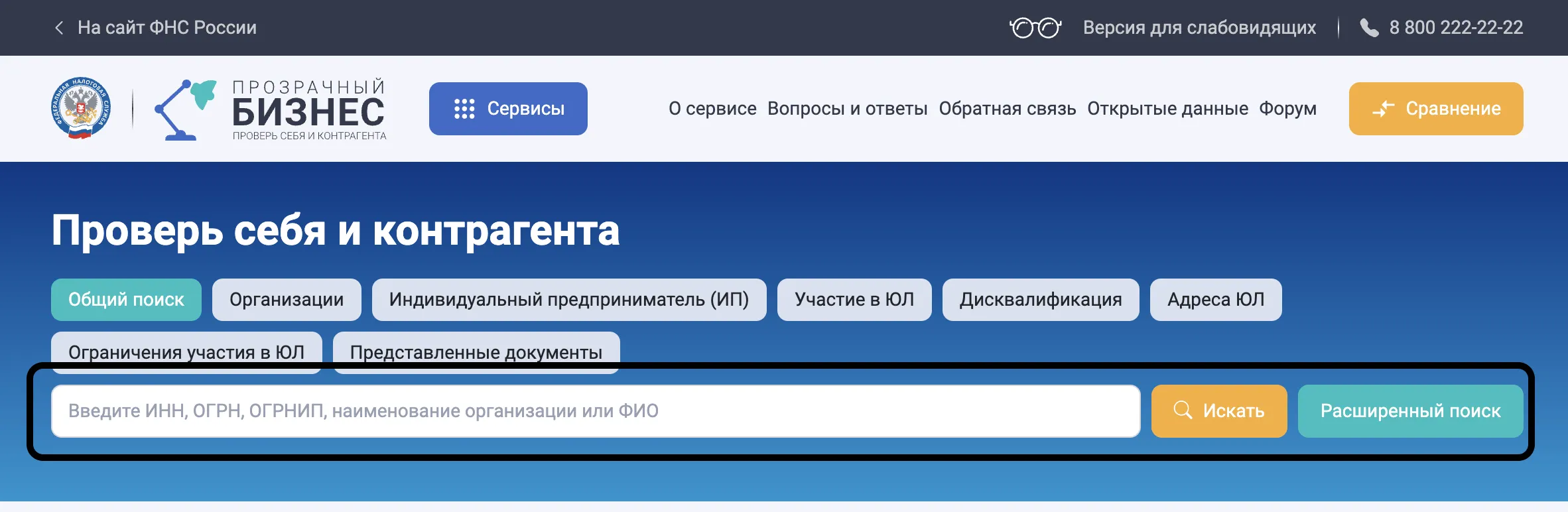This screenshot has height=512, width=1568.
Task: Click the back chevron beside На сайт ФНС России
Action: tap(59, 28)
